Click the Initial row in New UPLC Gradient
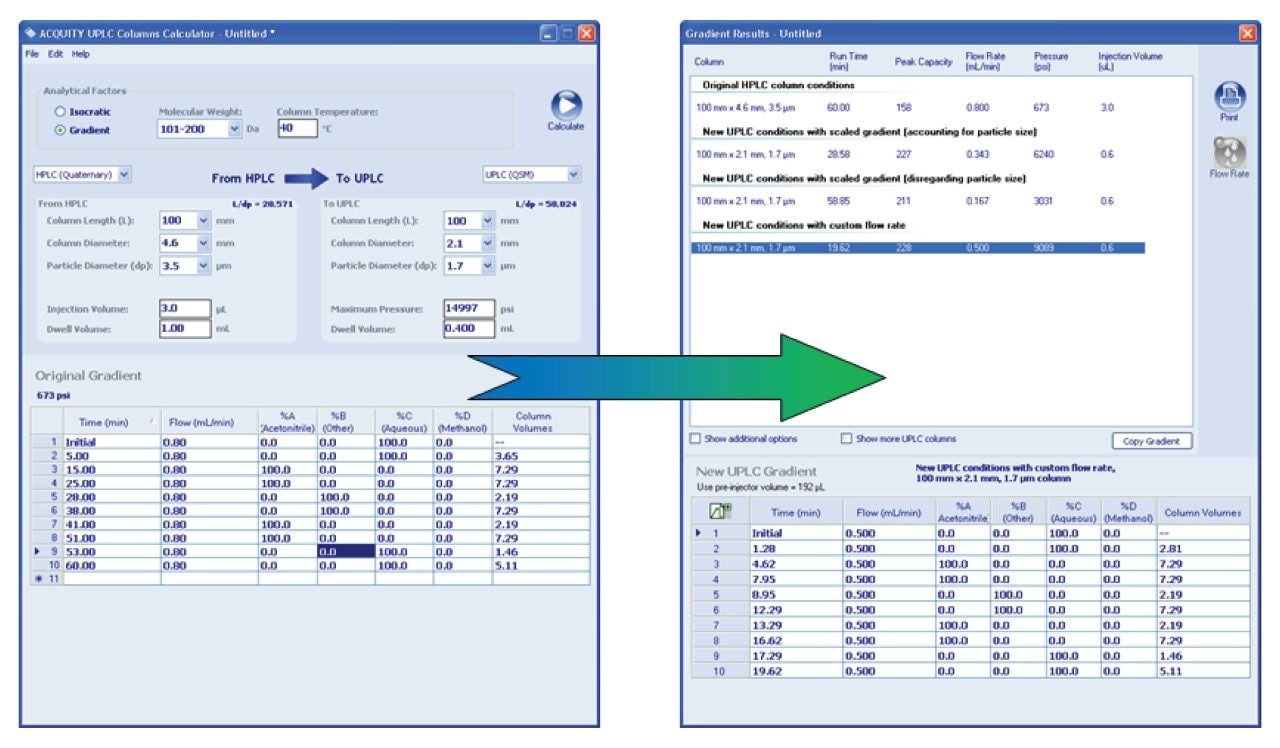The width and height of the screenshot is (1280, 748). [x=970, y=533]
